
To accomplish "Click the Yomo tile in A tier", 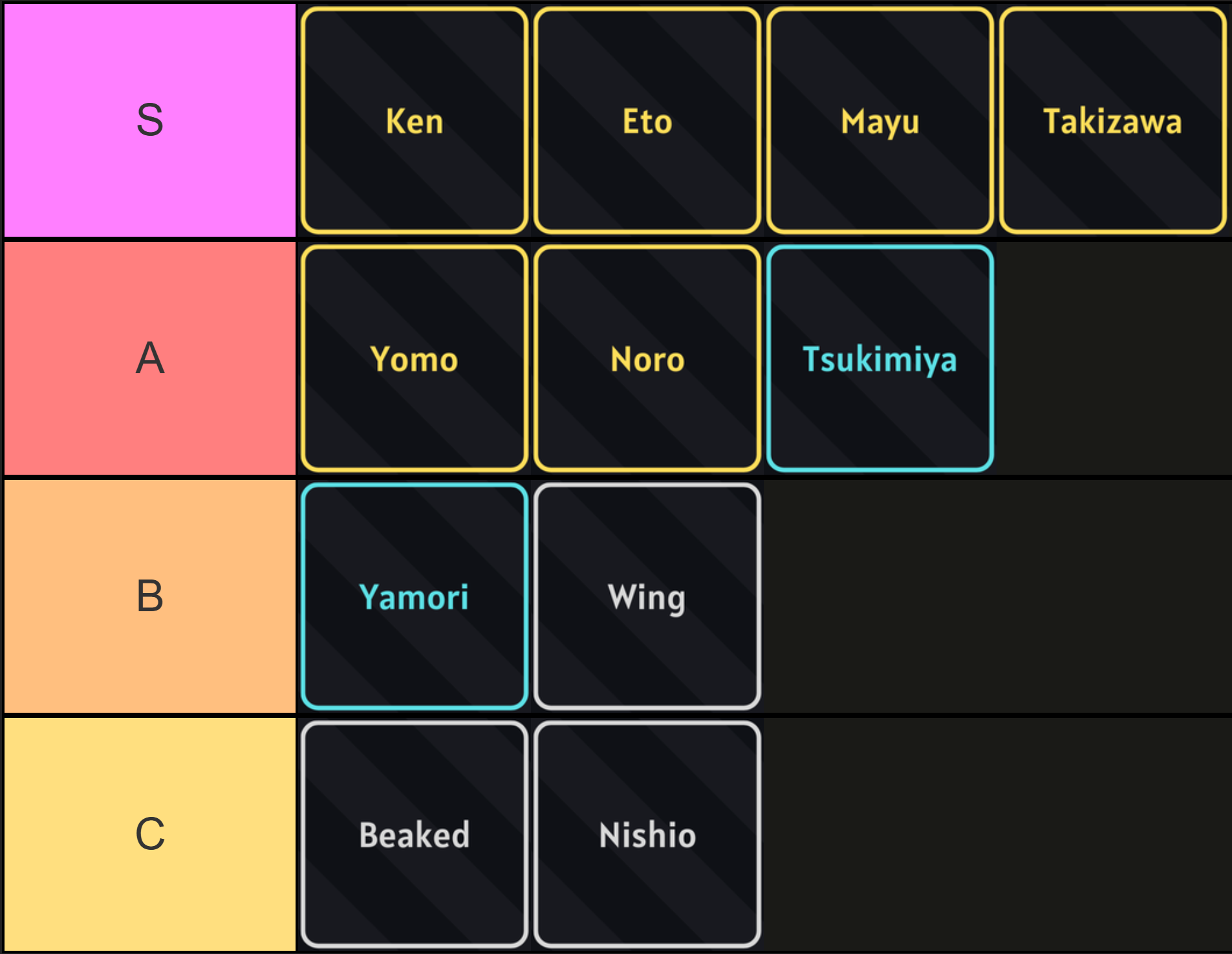I will click(415, 359).
